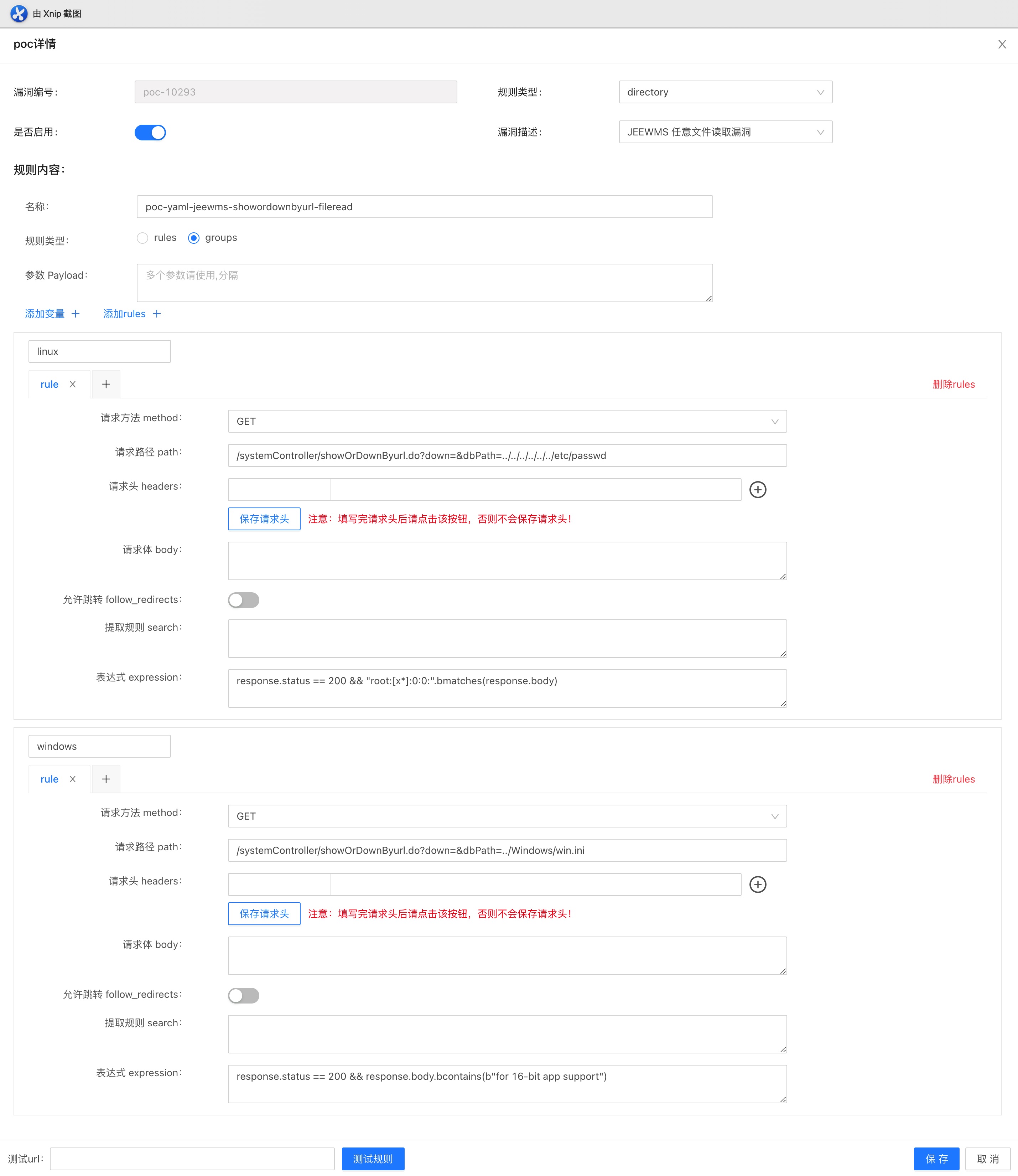Open GET method dropdown in linux rule
Image resolution: width=1018 pixels, height=1176 pixels.
coord(507,421)
